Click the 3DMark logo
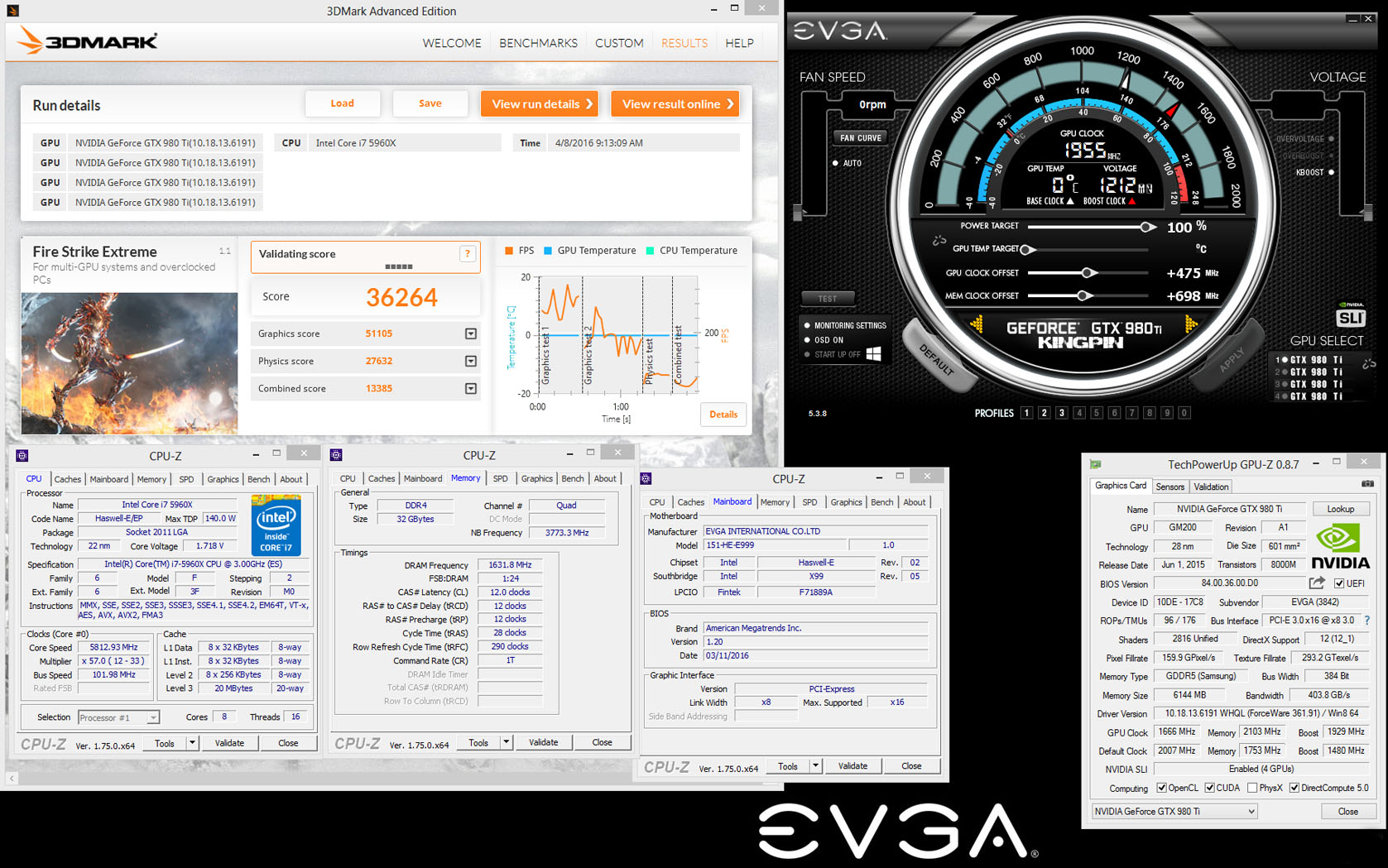This screenshot has width=1388, height=868. click(x=88, y=41)
